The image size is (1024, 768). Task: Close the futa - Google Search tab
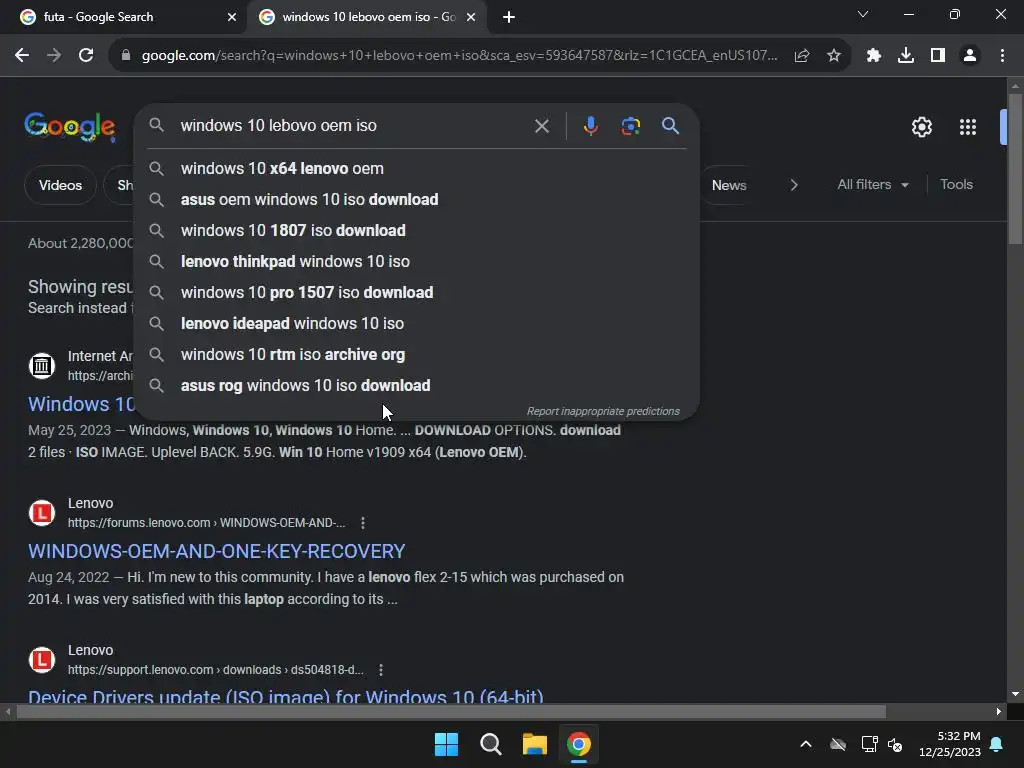click(232, 17)
